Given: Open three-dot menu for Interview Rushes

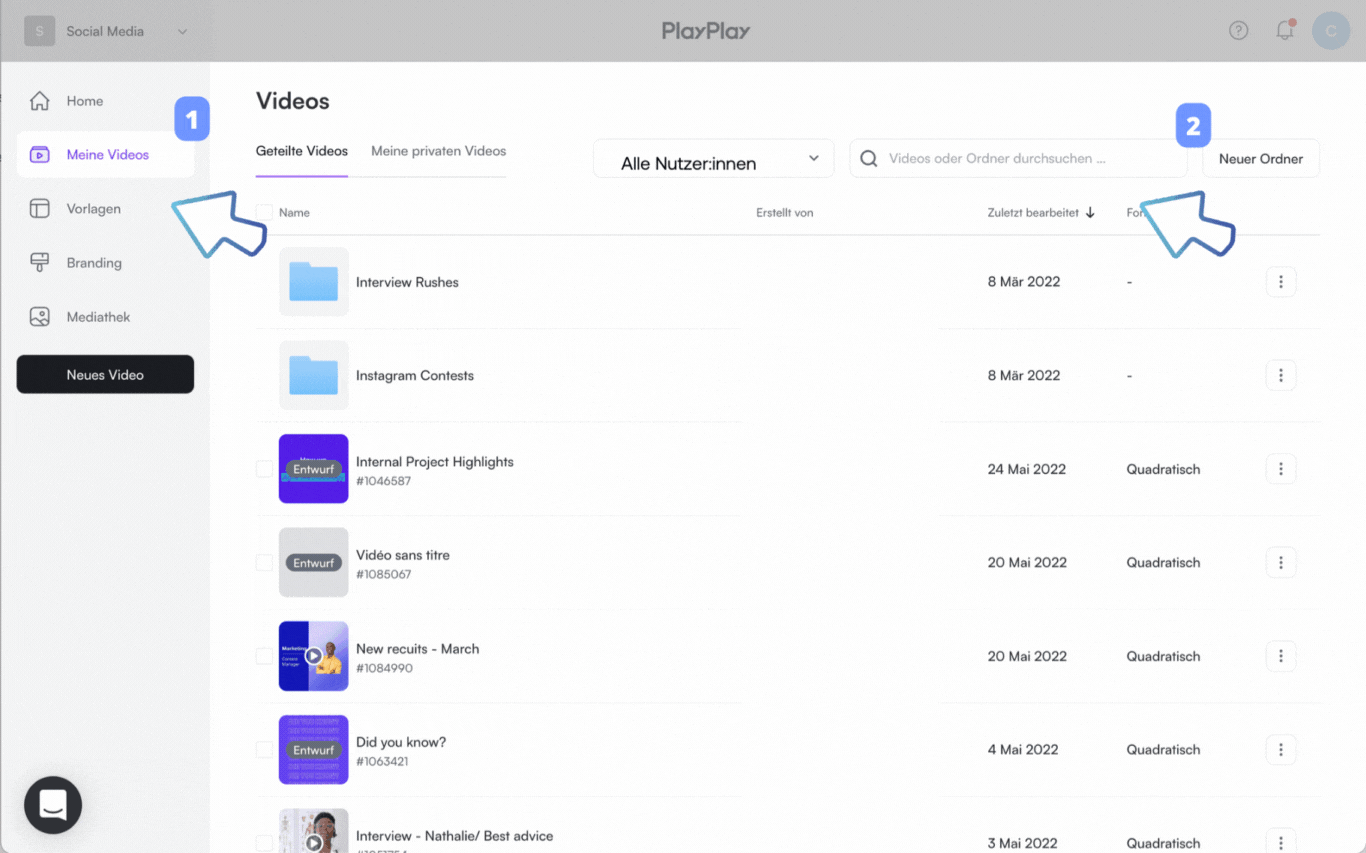Looking at the screenshot, I should click(x=1280, y=282).
